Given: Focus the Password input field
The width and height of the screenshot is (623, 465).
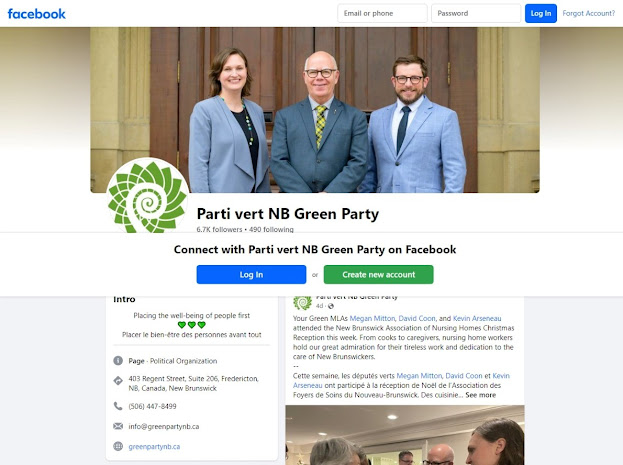Looking at the screenshot, I should 476,14.
